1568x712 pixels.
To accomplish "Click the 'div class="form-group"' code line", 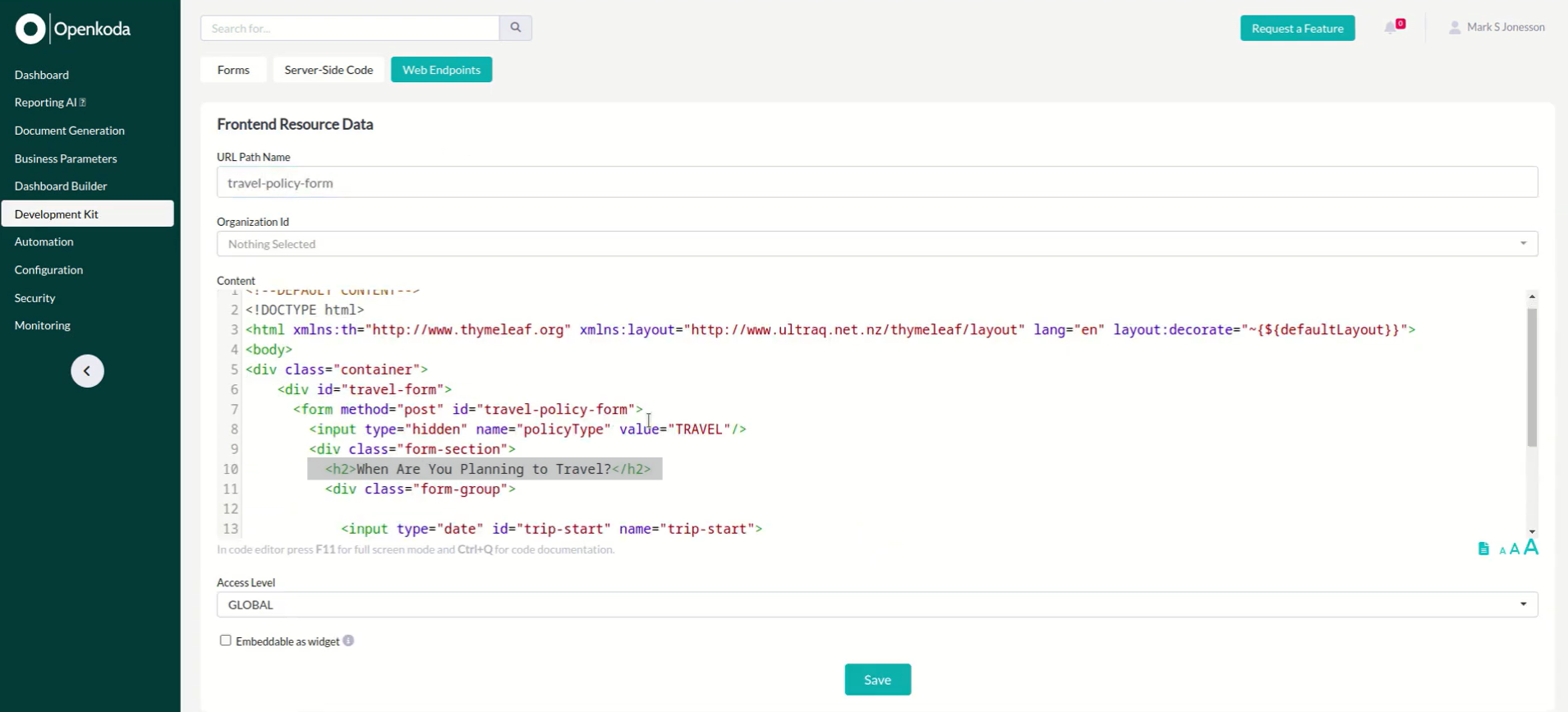I will click(x=421, y=489).
